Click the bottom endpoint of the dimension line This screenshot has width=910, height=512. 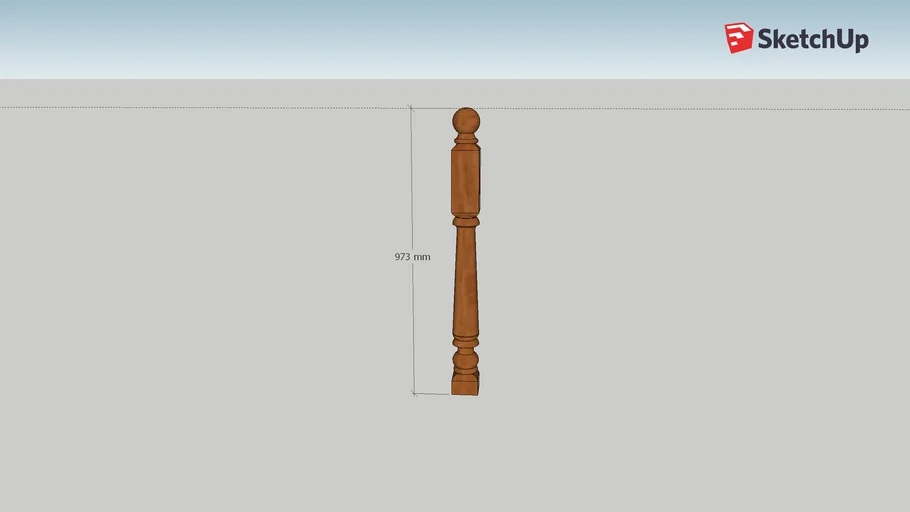click(x=413, y=393)
